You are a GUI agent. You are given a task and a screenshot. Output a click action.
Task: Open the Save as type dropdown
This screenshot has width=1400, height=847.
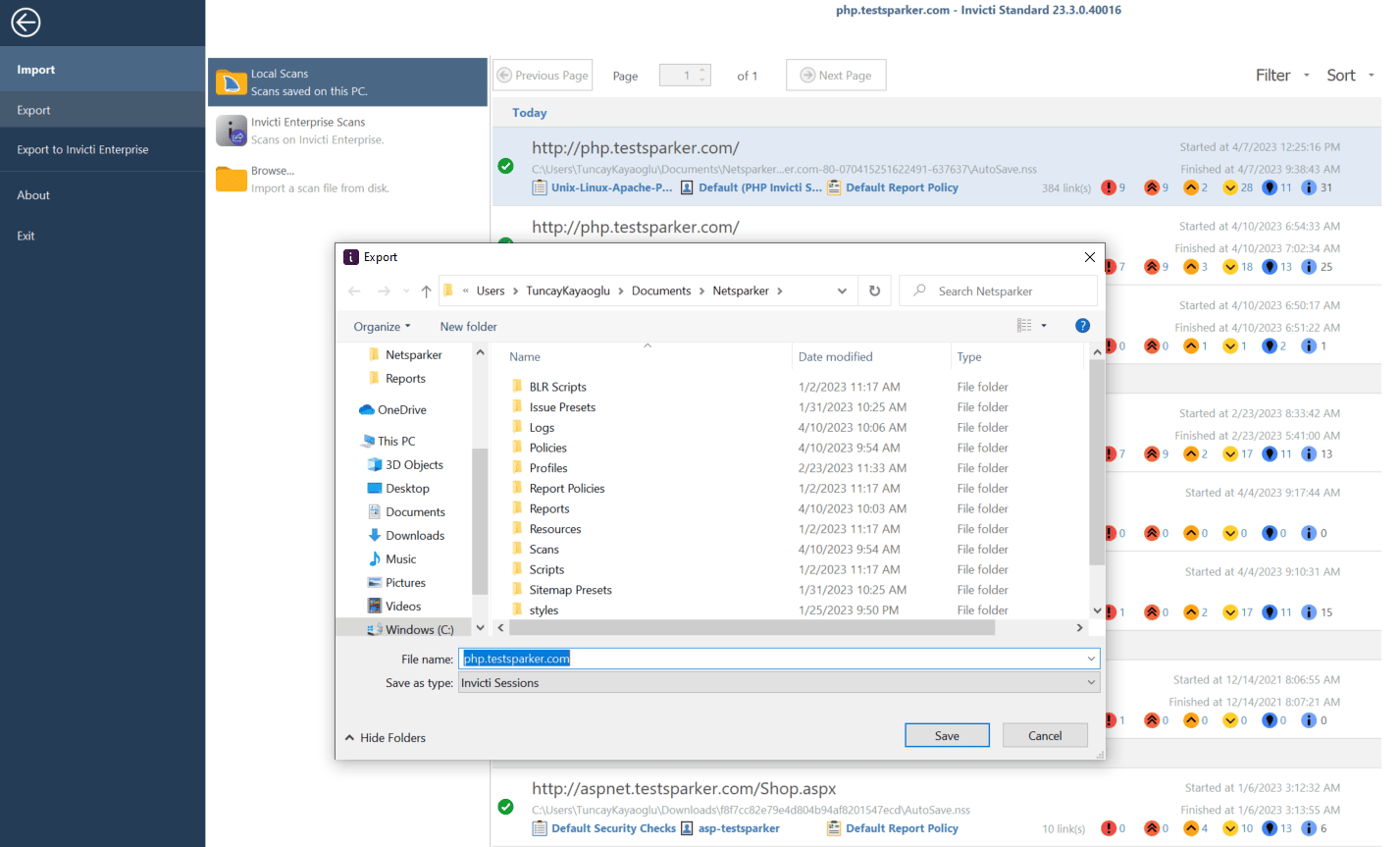[1089, 682]
